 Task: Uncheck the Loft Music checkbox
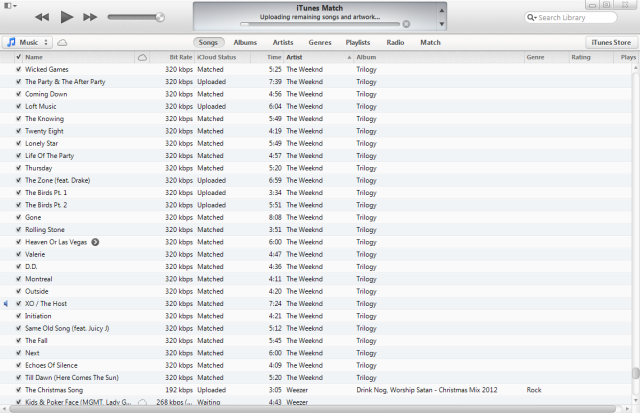coord(18,106)
